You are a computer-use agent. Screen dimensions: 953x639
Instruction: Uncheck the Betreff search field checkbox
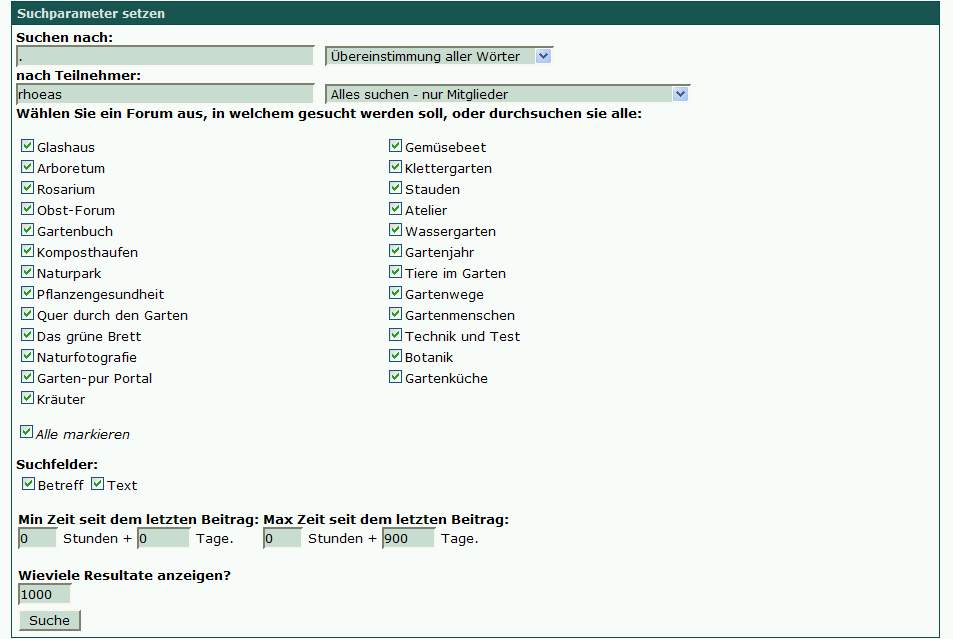coord(29,483)
